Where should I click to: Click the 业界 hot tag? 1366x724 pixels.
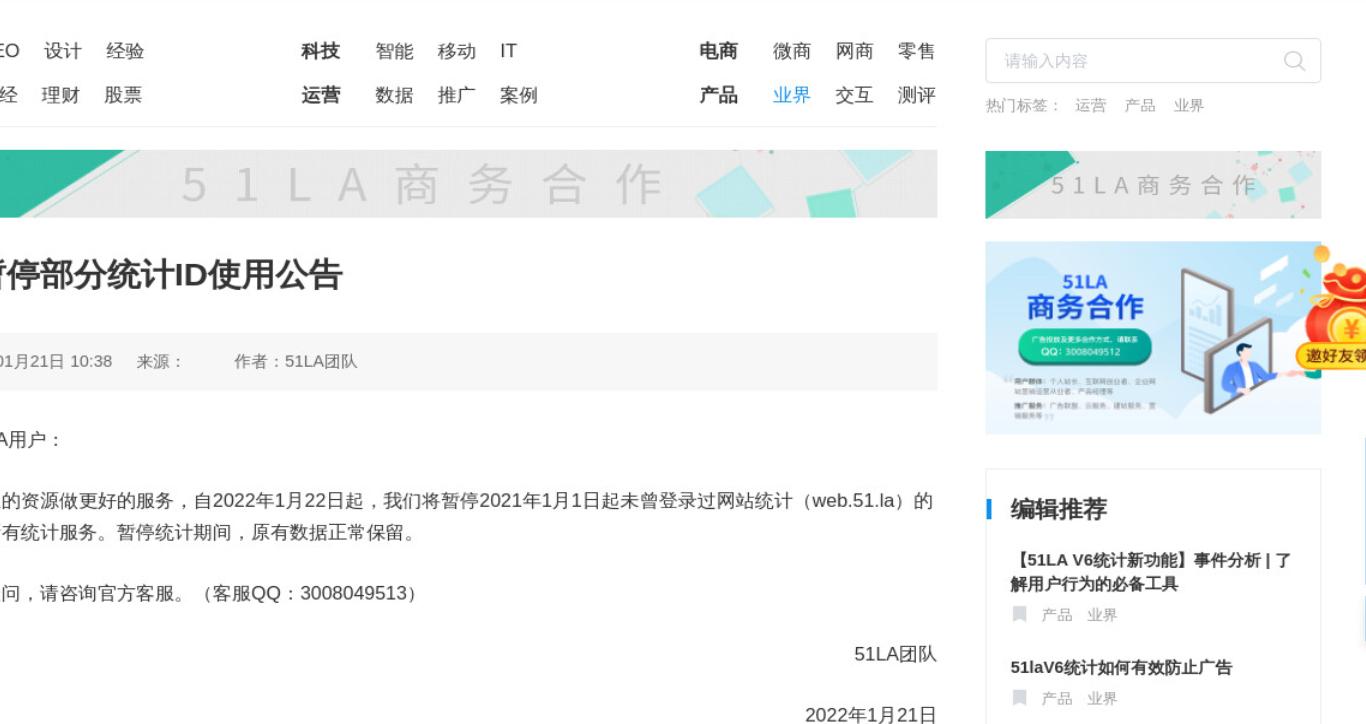[1189, 106]
